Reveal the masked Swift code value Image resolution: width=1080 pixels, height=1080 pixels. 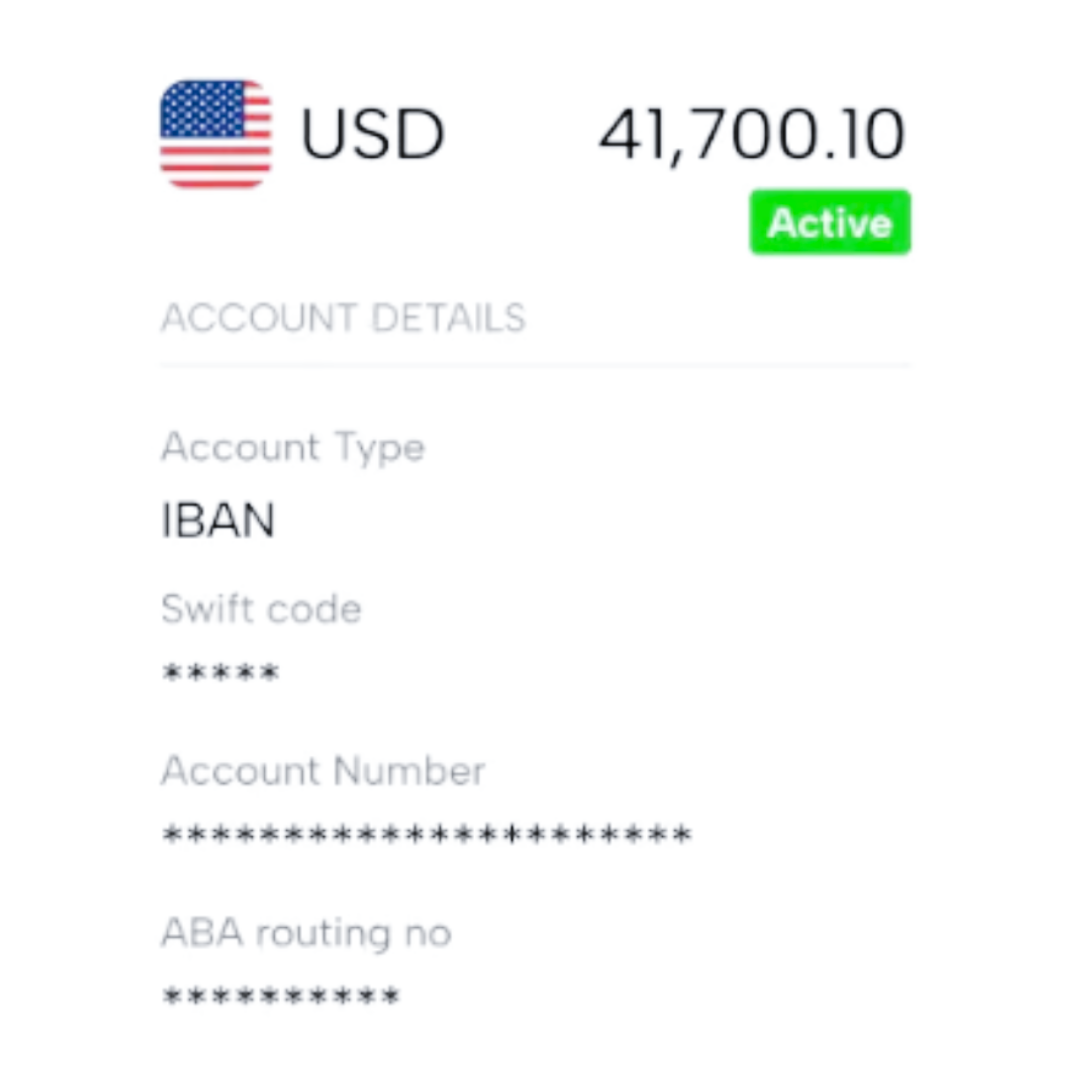click(221, 673)
